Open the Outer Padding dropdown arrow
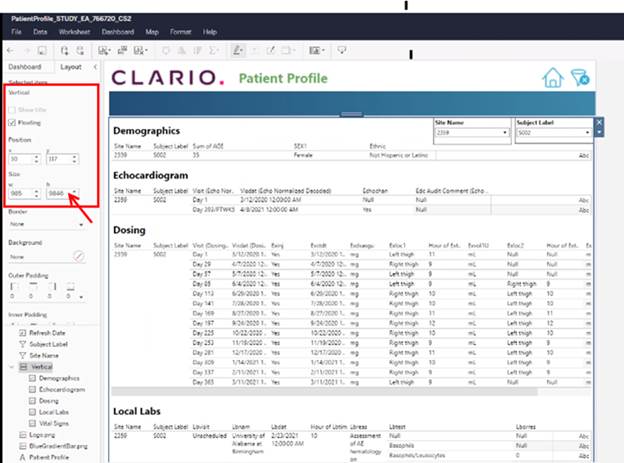This screenshot has height=463, width=624. 81,297
